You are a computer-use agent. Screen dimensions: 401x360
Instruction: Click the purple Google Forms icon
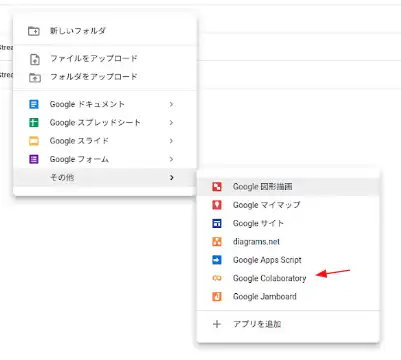point(34,159)
